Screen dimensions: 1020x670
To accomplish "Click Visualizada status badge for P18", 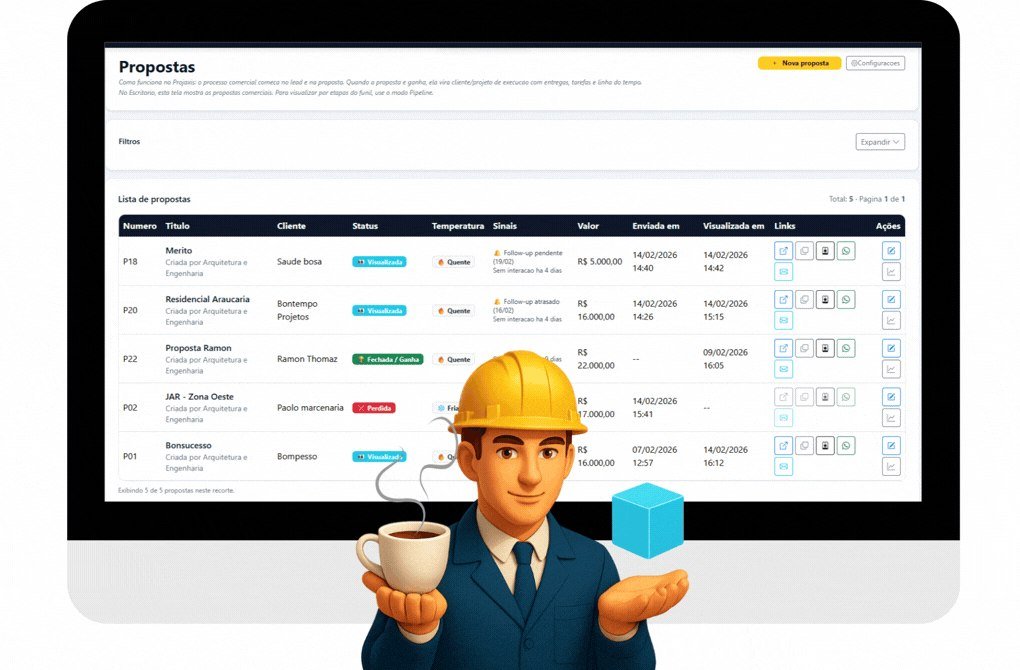I will pyautogui.click(x=379, y=262).
